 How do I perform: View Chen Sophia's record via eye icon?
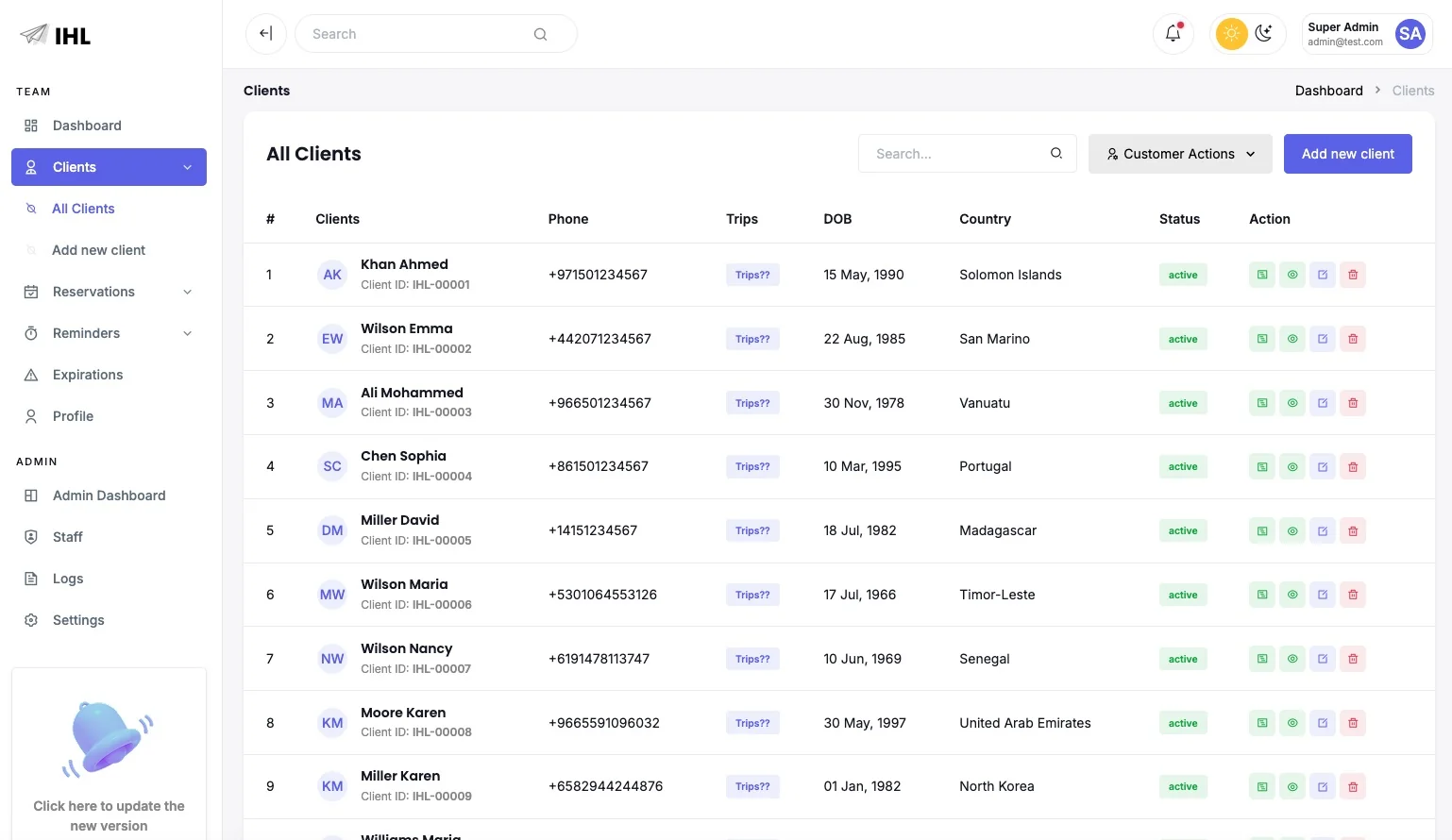1292,466
